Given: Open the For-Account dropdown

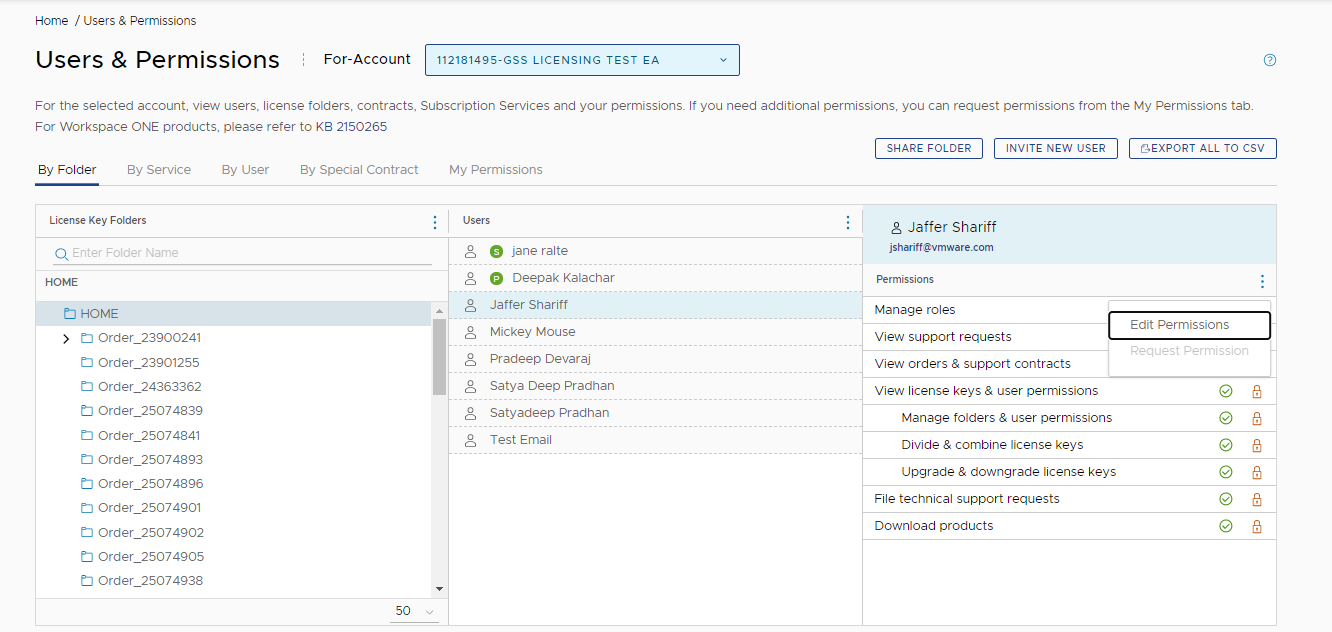Looking at the screenshot, I should (x=582, y=60).
